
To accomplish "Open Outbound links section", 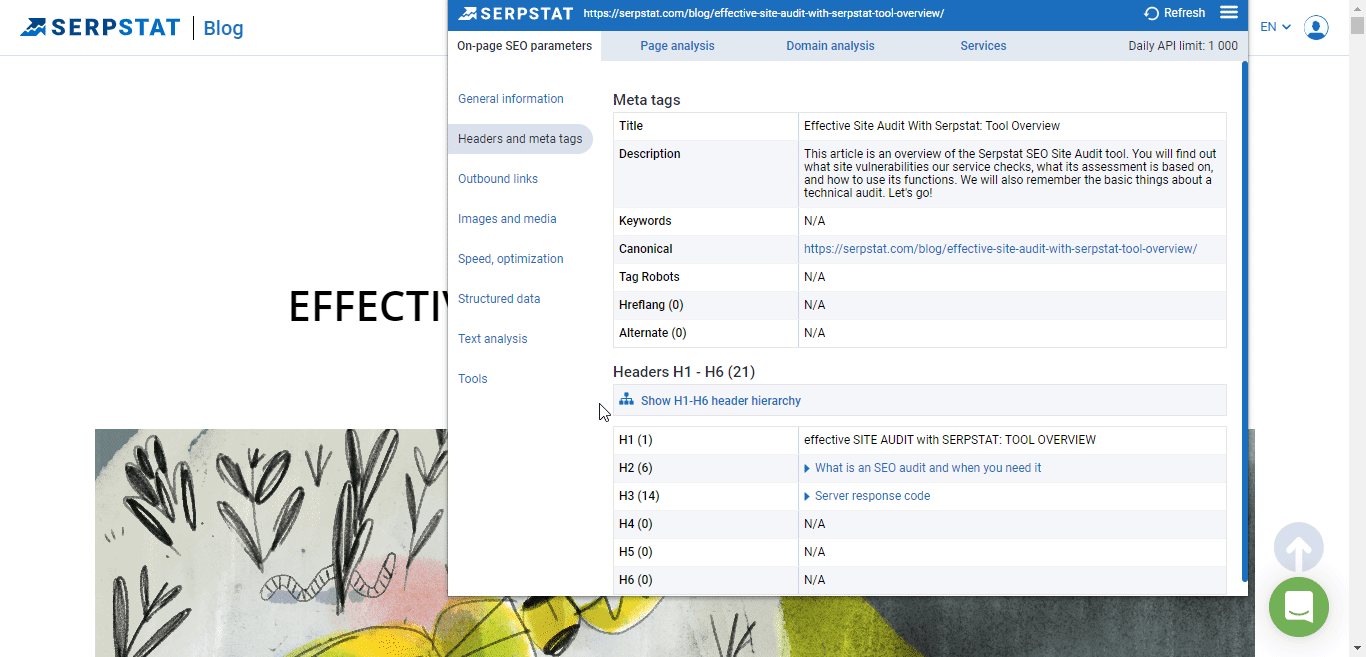I will click(498, 179).
